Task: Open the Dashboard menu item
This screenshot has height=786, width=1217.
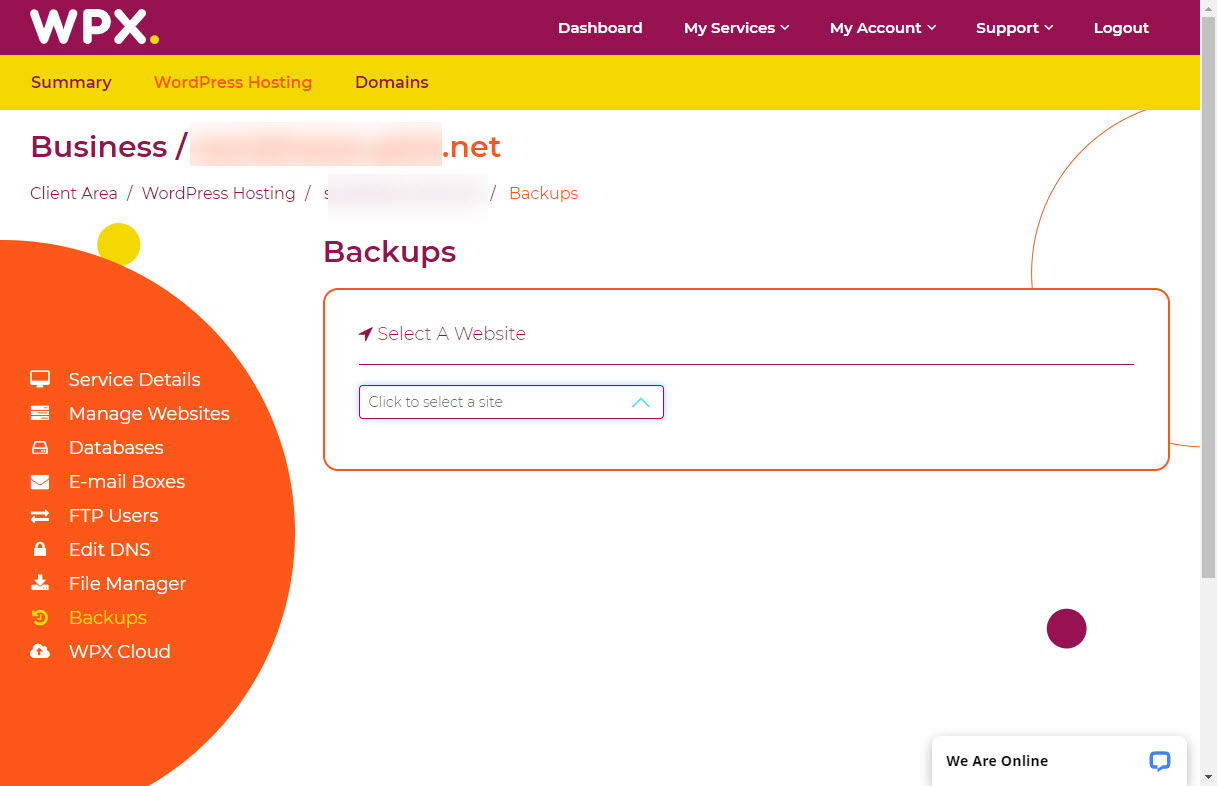Action: pyautogui.click(x=600, y=28)
